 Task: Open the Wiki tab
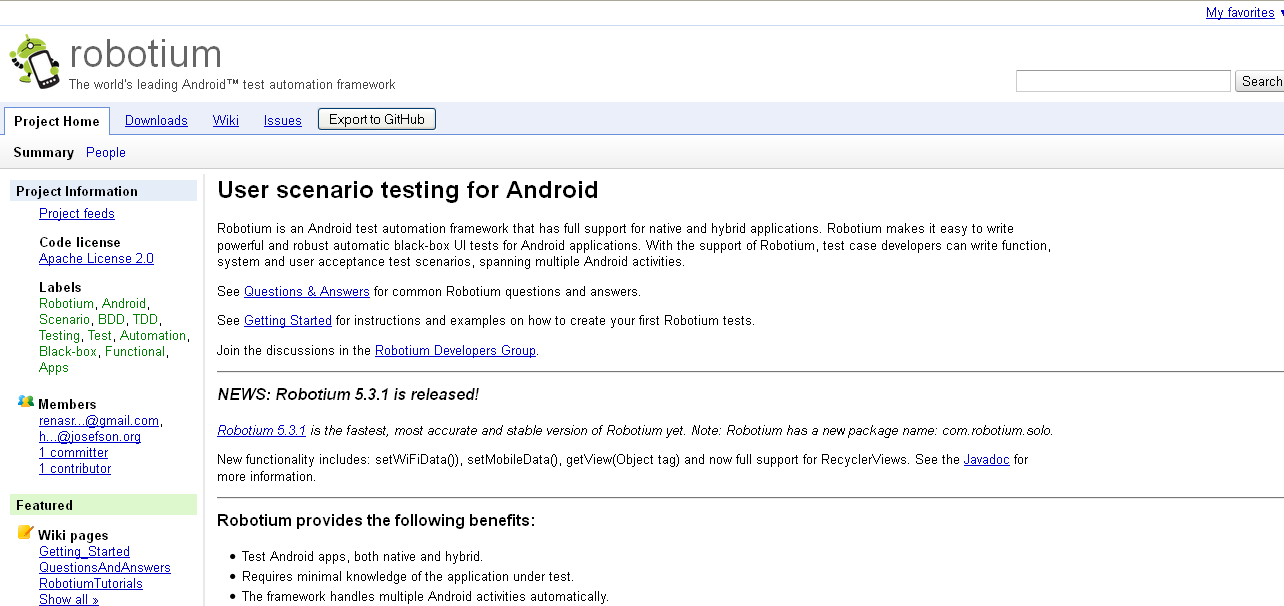click(226, 121)
